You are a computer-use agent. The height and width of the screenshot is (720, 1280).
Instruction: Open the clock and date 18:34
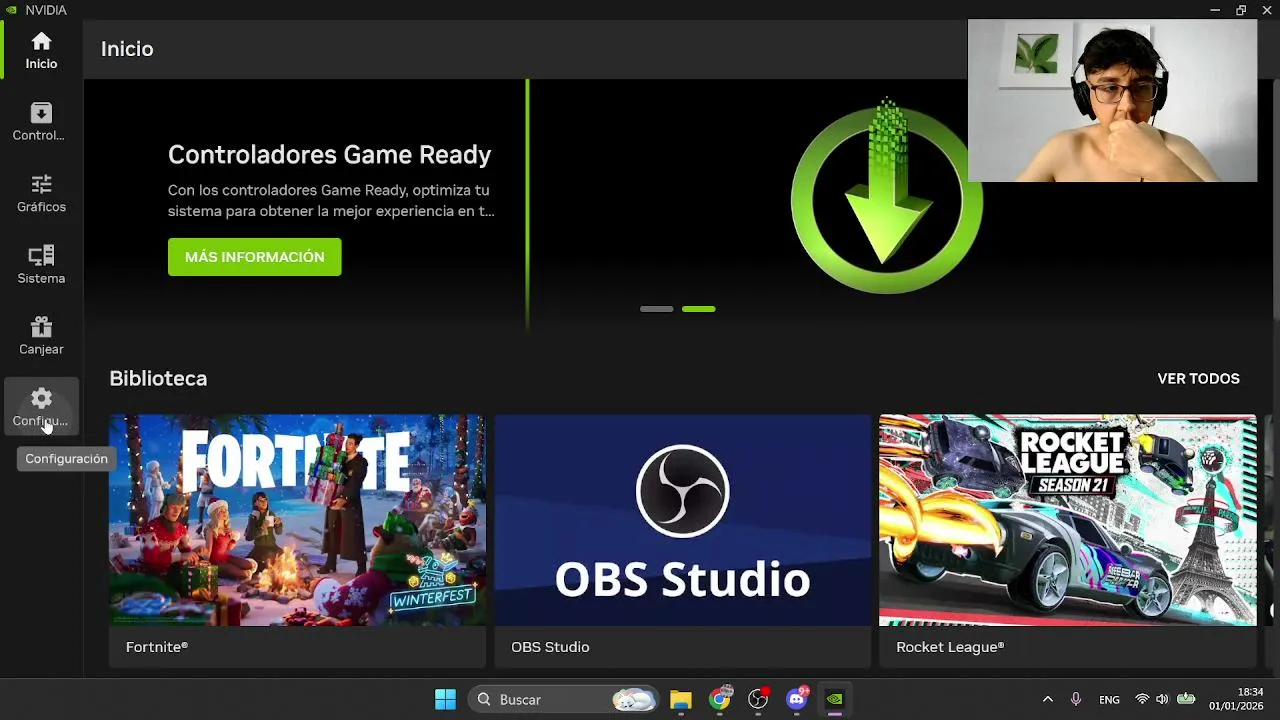point(1236,699)
